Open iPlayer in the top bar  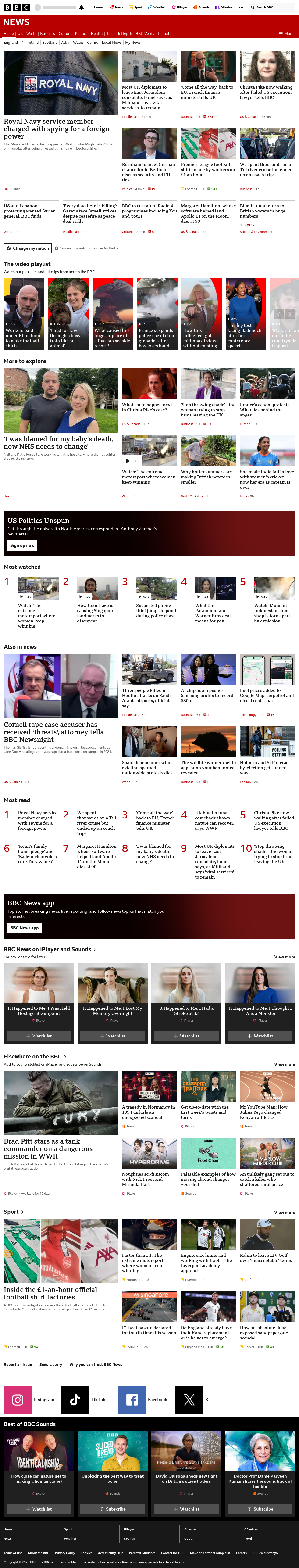point(180,7)
